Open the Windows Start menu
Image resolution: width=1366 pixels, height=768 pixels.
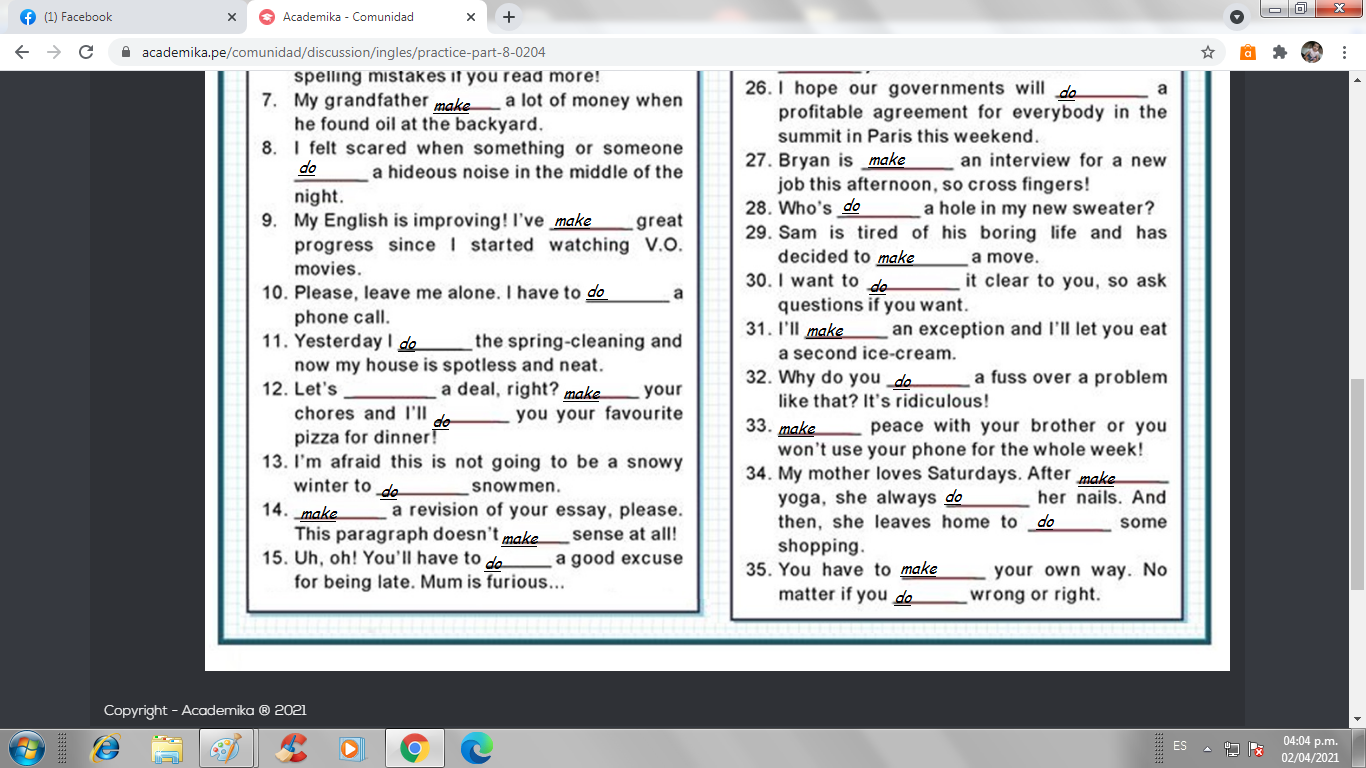[x=26, y=748]
